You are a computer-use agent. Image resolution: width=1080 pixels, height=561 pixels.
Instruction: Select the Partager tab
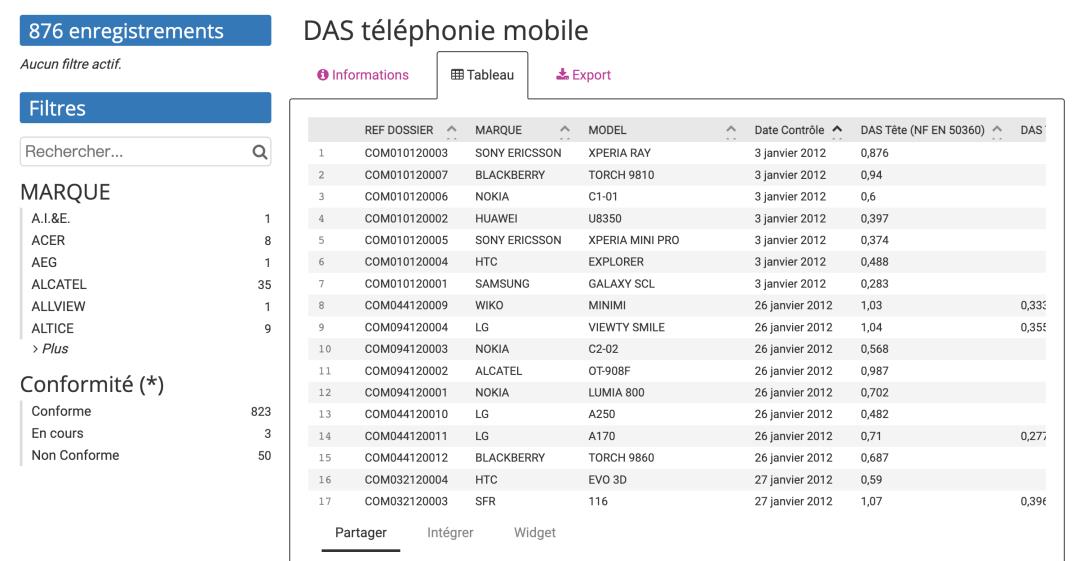(361, 533)
